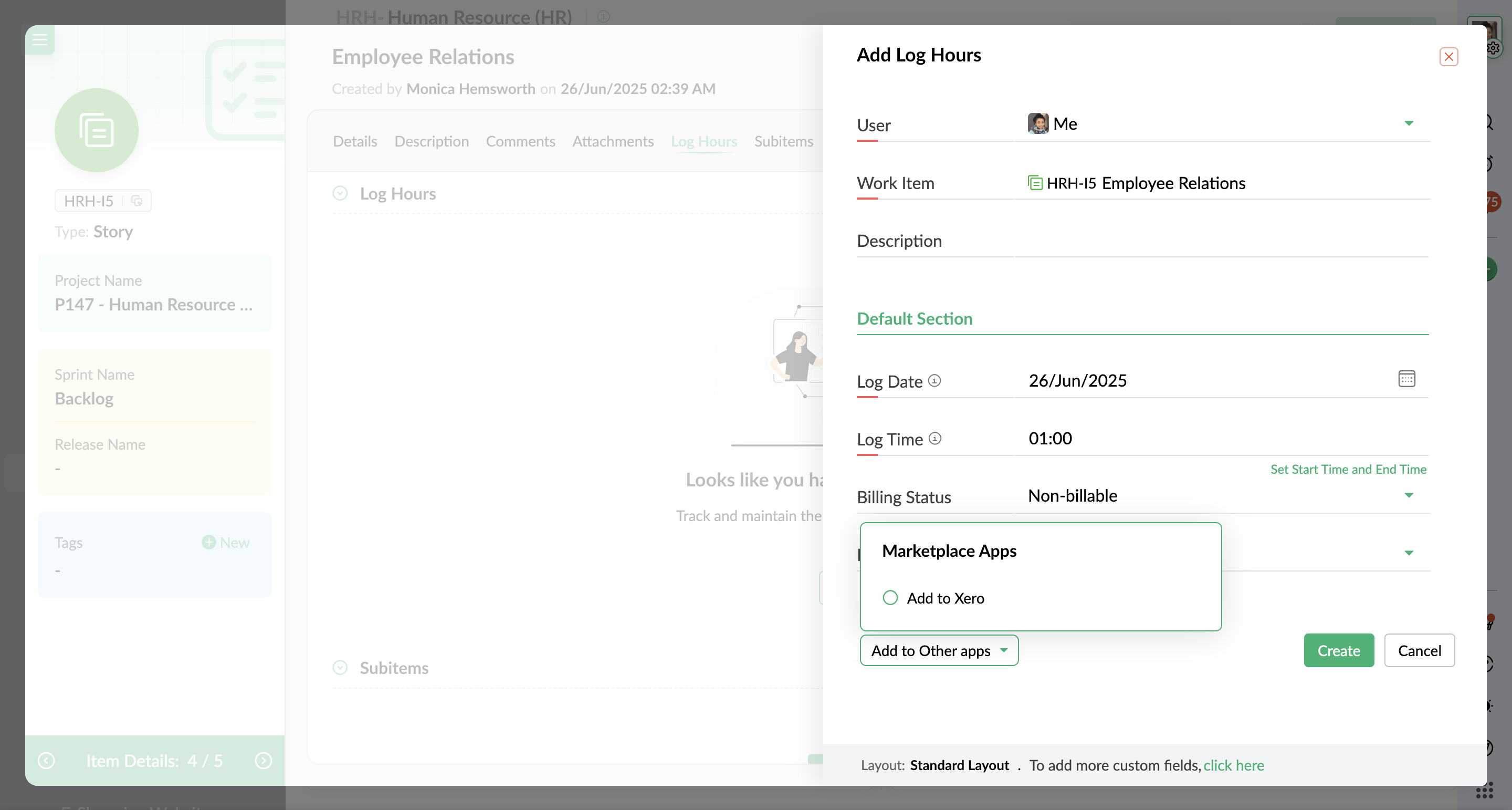Open the Billing Status Non-billable dropdown

pos(1223,496)
